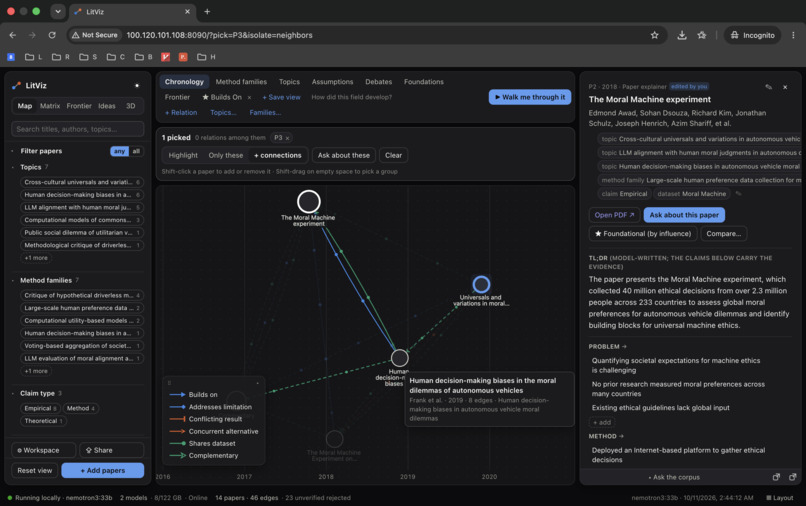Screen dimensions: 806x506
Task: Click the Ask about this paper button
Action: [x=684, y=215]
